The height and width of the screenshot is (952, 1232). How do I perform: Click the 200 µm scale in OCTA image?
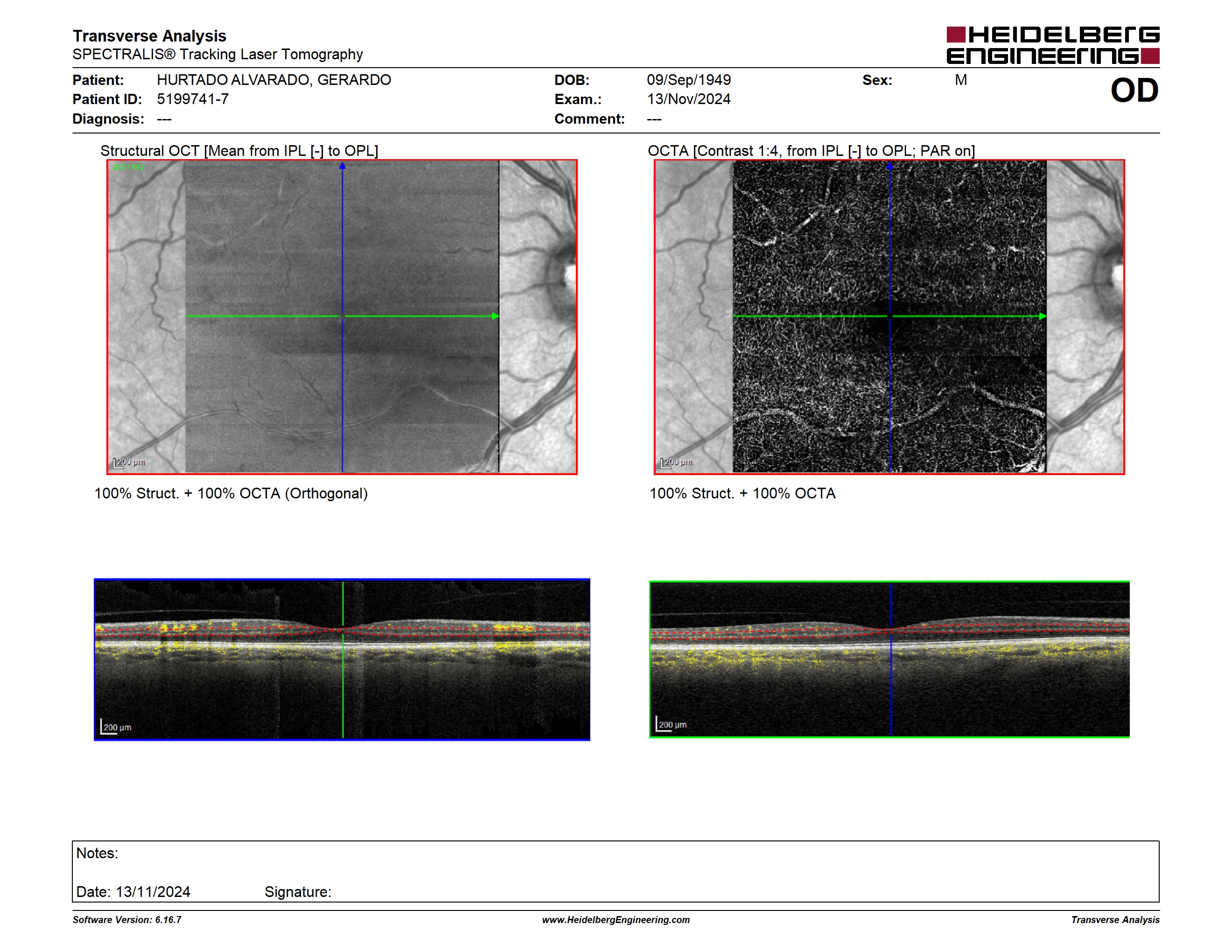[676, 462]
